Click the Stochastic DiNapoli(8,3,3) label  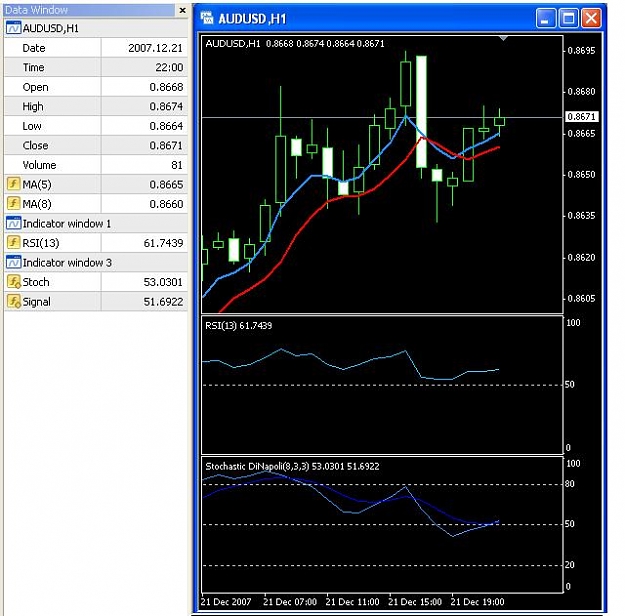[292, 466]
